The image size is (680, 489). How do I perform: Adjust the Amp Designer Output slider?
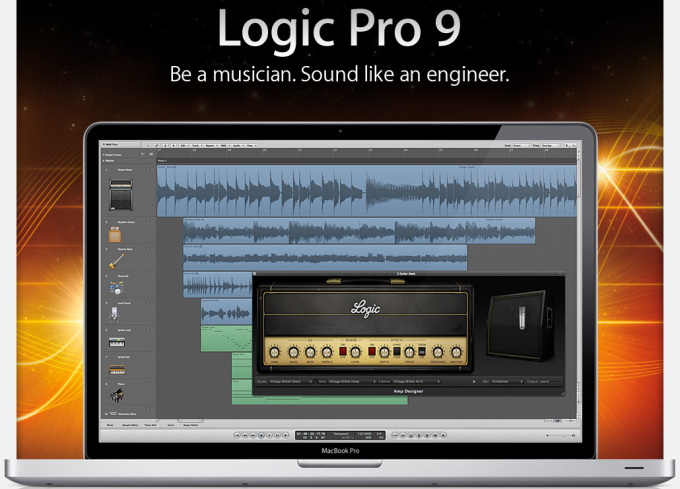pyautogui.click(x=550, y=381)
